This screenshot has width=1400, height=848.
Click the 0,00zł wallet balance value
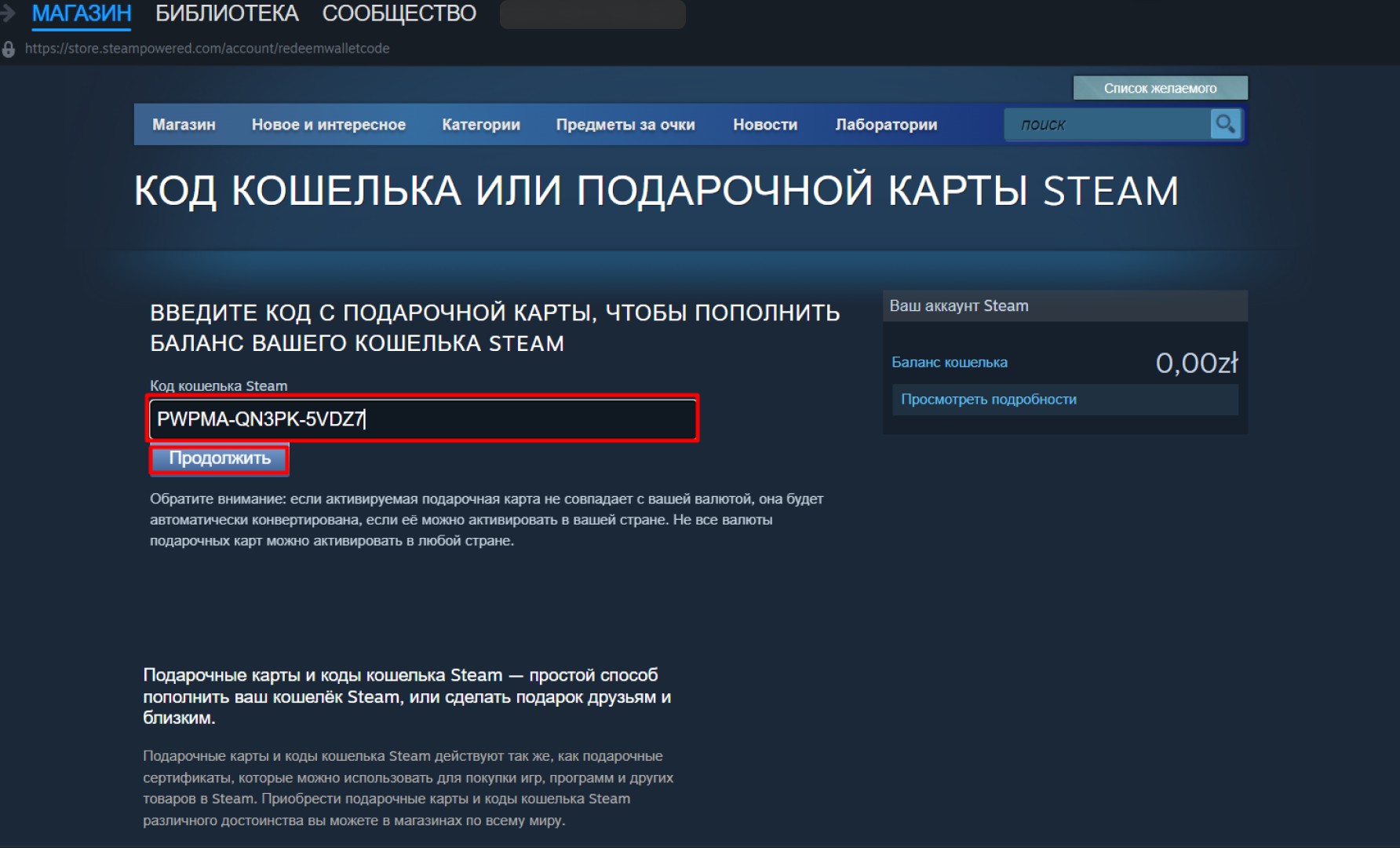click(x=1197, y=363)
